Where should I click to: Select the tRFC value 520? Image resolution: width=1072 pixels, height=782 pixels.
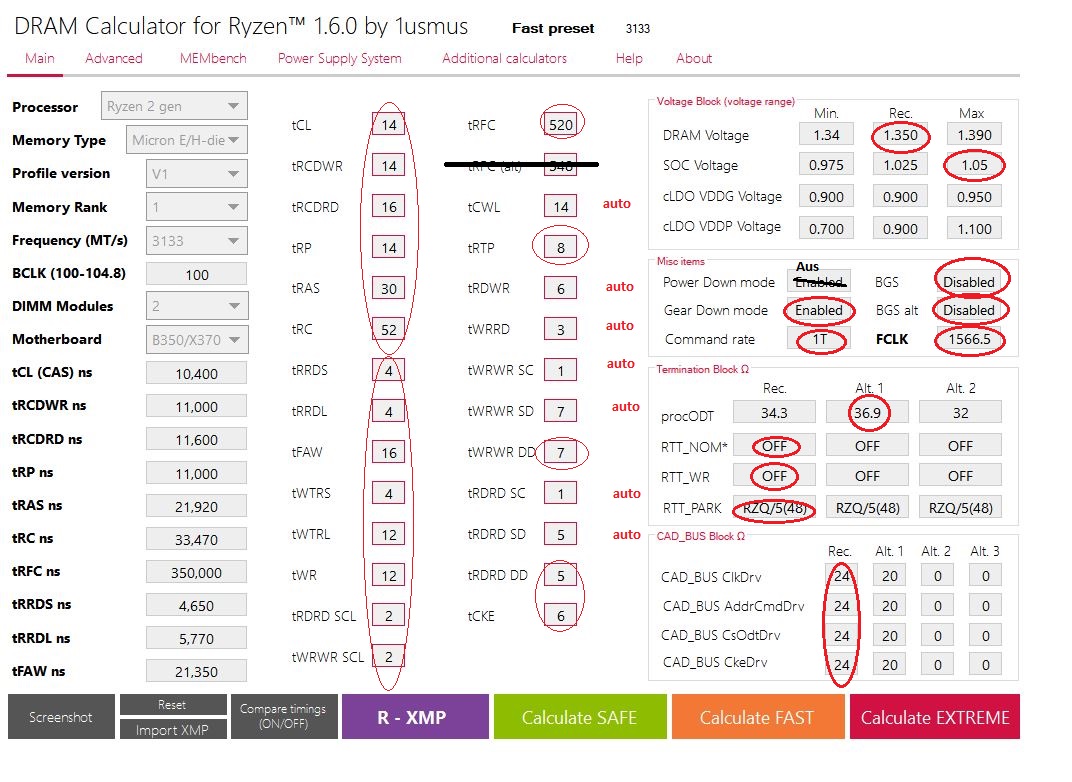pyautogui.click(x=561, y=124)
